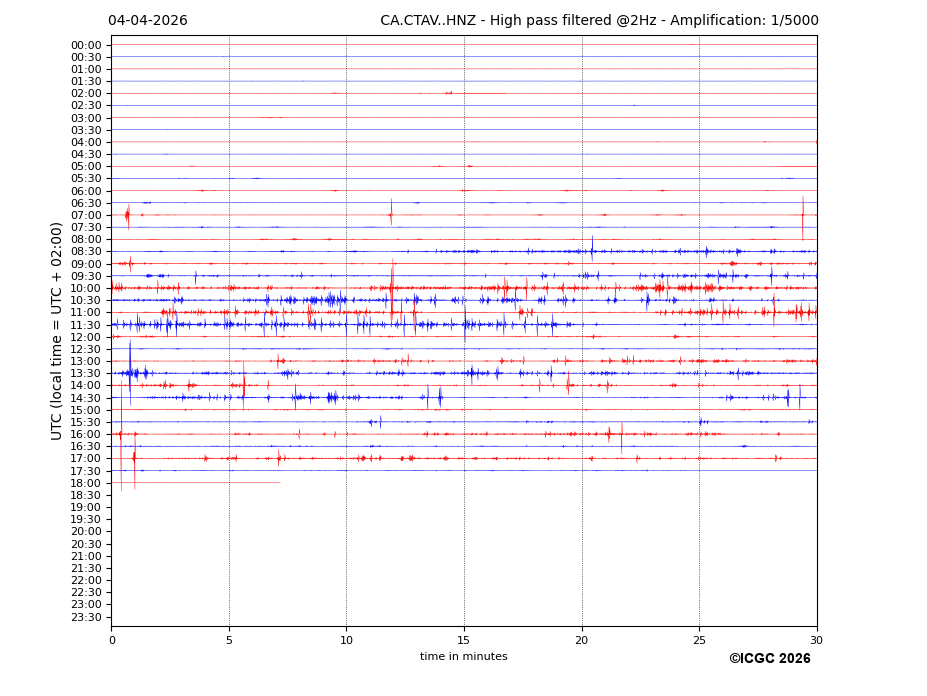Viewport: 927px width, 696px height.
Task: Click the 20 minute x-axis tick label
Action: click(x=582, y=640)
